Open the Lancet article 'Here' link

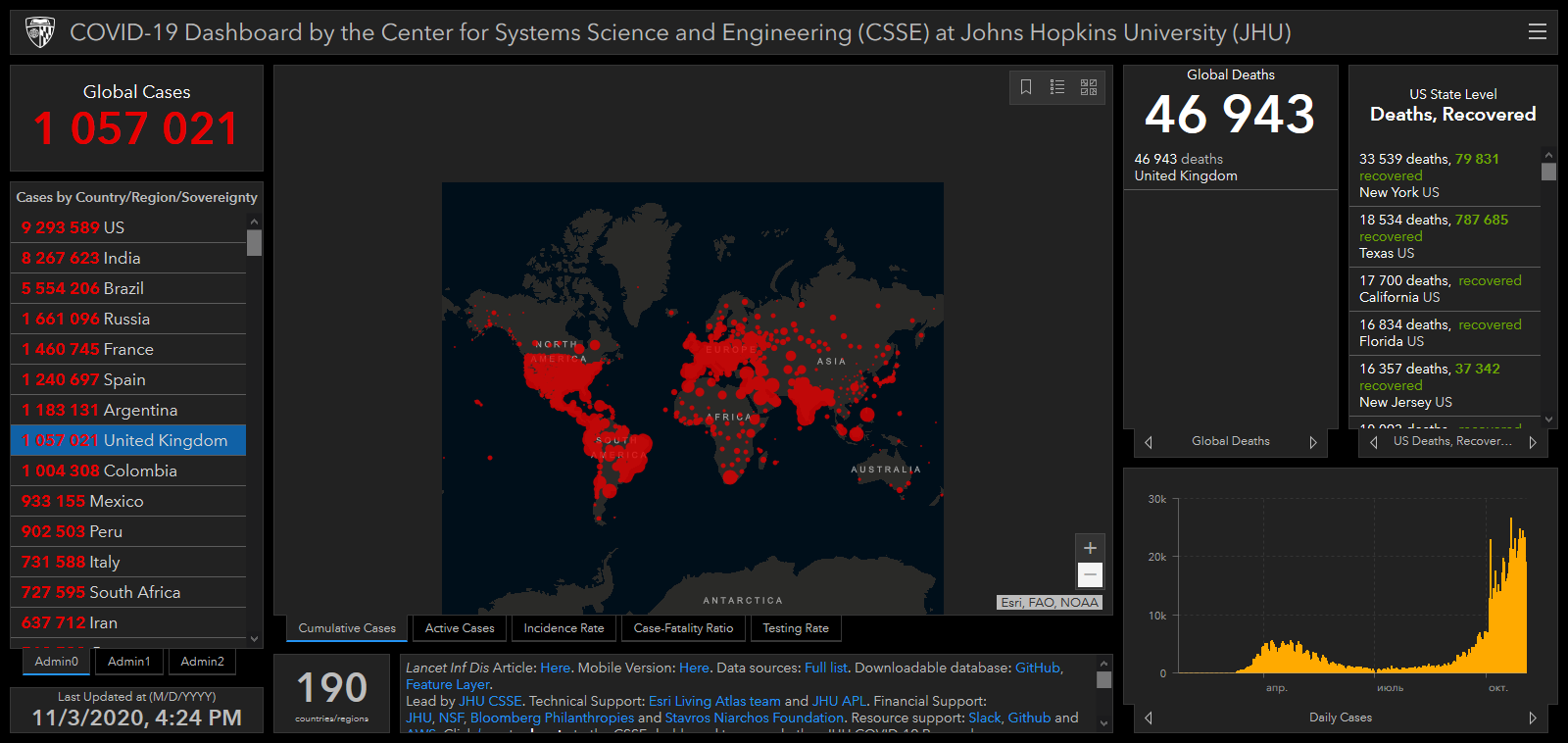(x=555, y=668)
